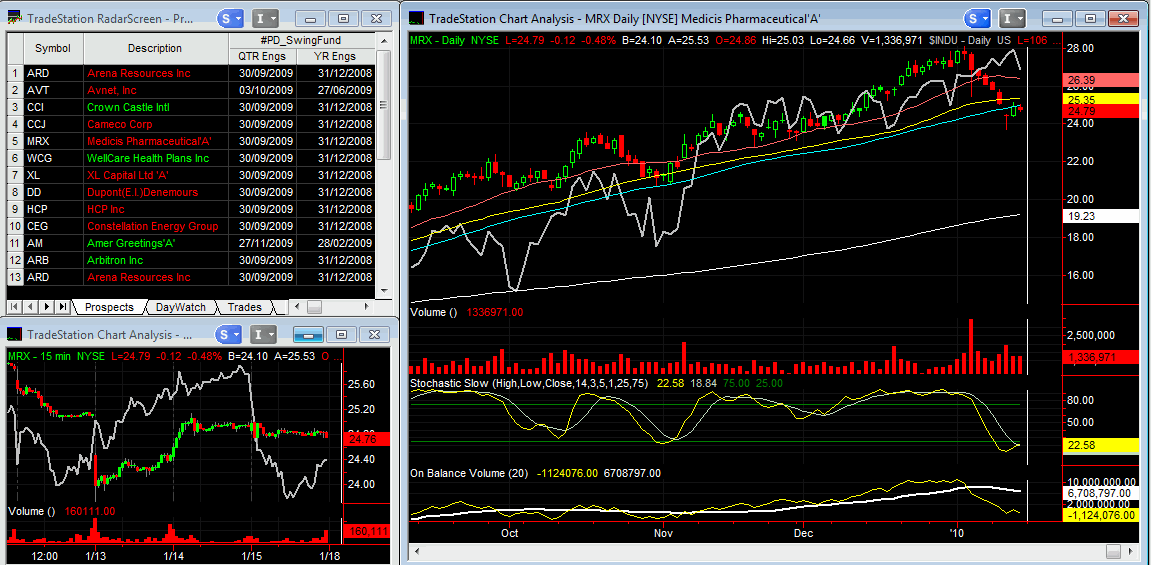Switch to the Prospects tab
This screenshot has width=1152, height=565.
pos(109,307)
